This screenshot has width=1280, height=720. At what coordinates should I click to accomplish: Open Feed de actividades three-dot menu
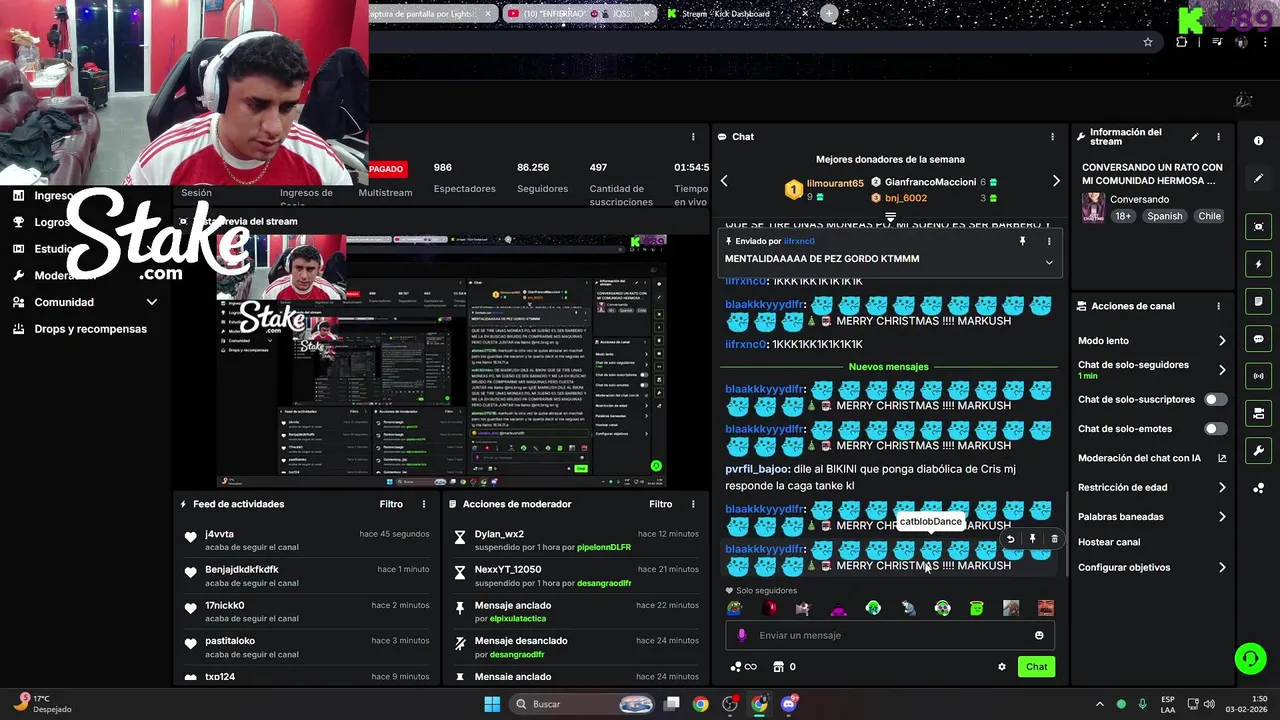(424, 504)
